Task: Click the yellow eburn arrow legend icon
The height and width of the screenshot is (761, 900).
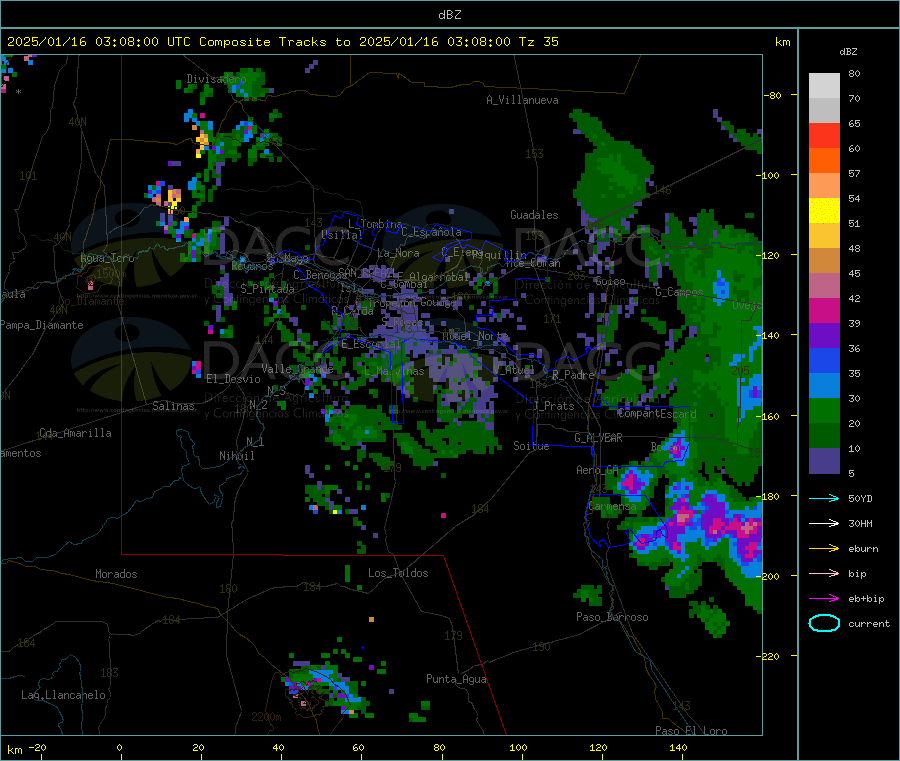Action: pos(824,548)
